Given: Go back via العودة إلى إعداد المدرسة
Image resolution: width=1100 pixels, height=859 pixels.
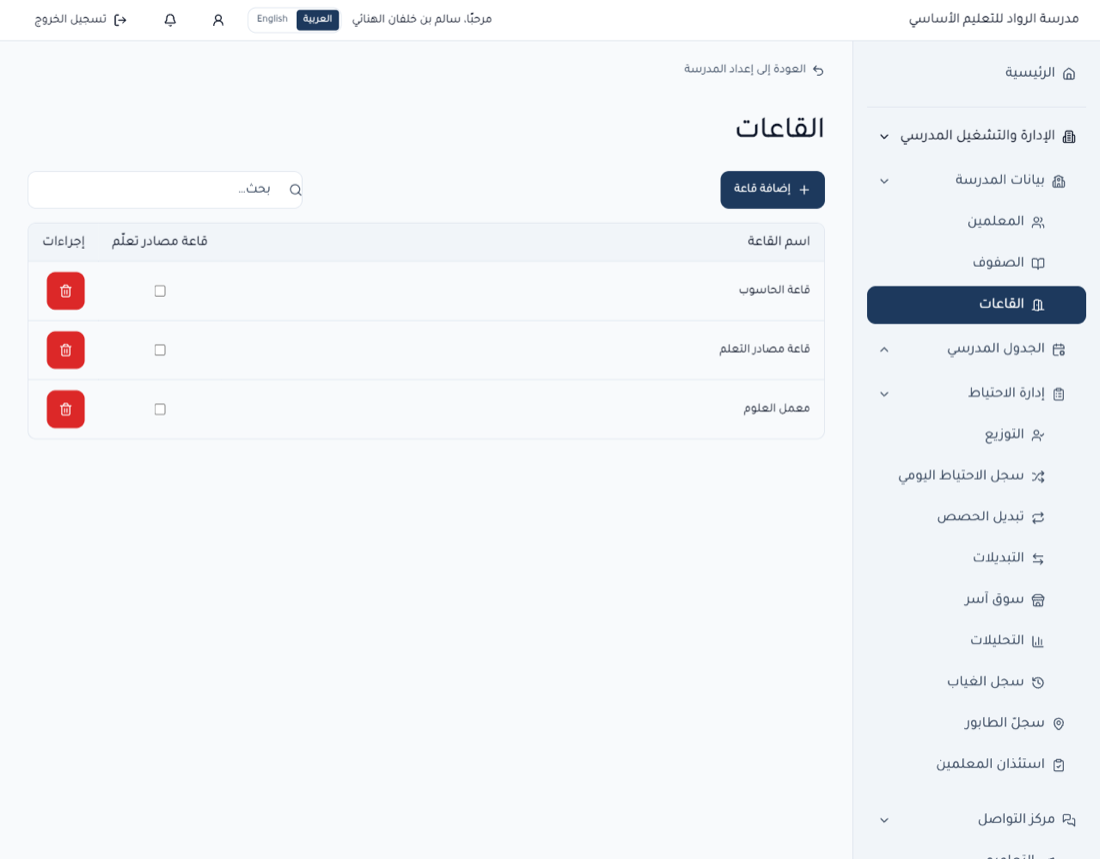Looking at the screenshot, I should point(753,69).
